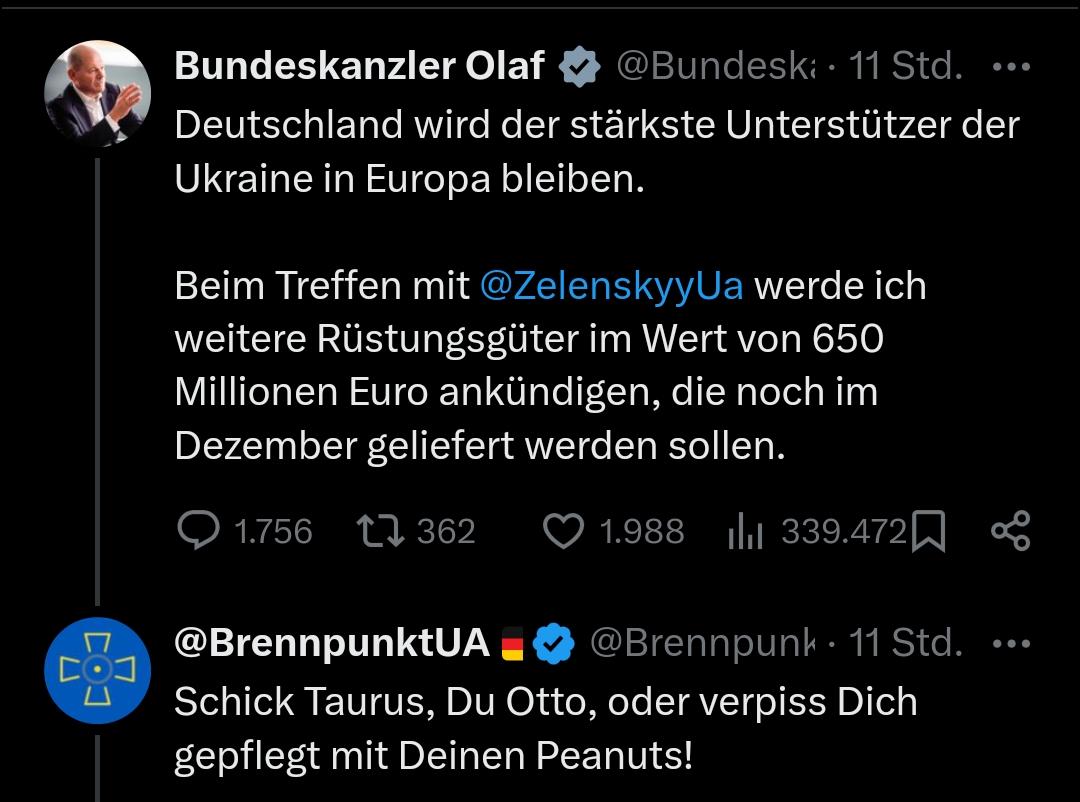Click the reply speech bubble icon
The width and height of the screenshot is (1080, 802).
click(x=198, y=531)
